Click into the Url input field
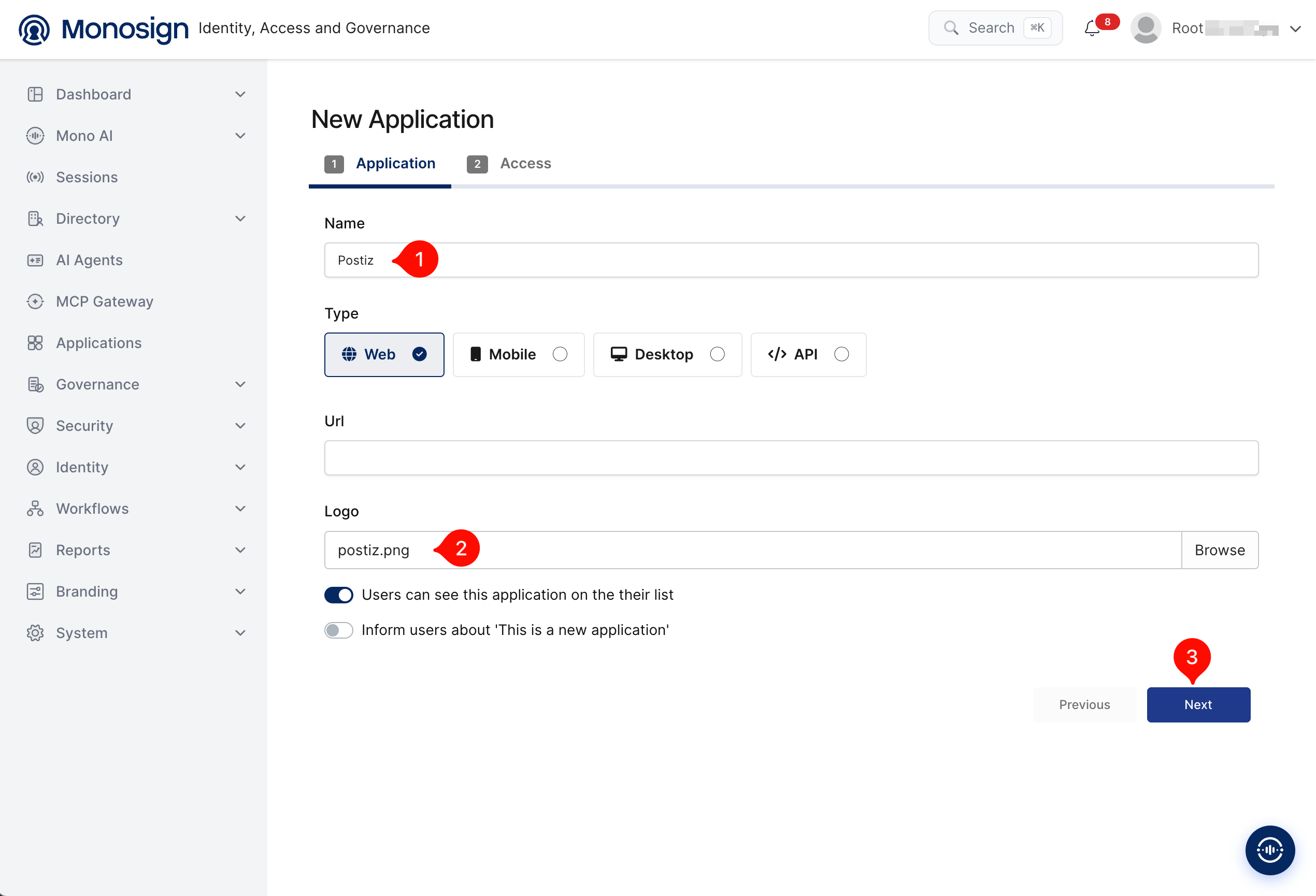The image size is (1316, 896). (791, 458)
